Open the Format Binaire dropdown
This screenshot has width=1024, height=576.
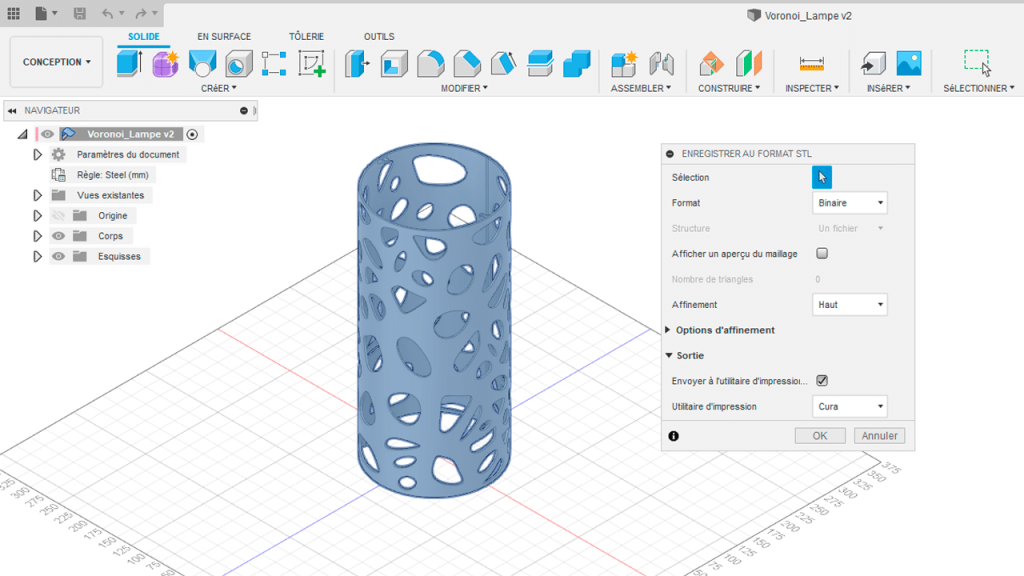point(850,203)
